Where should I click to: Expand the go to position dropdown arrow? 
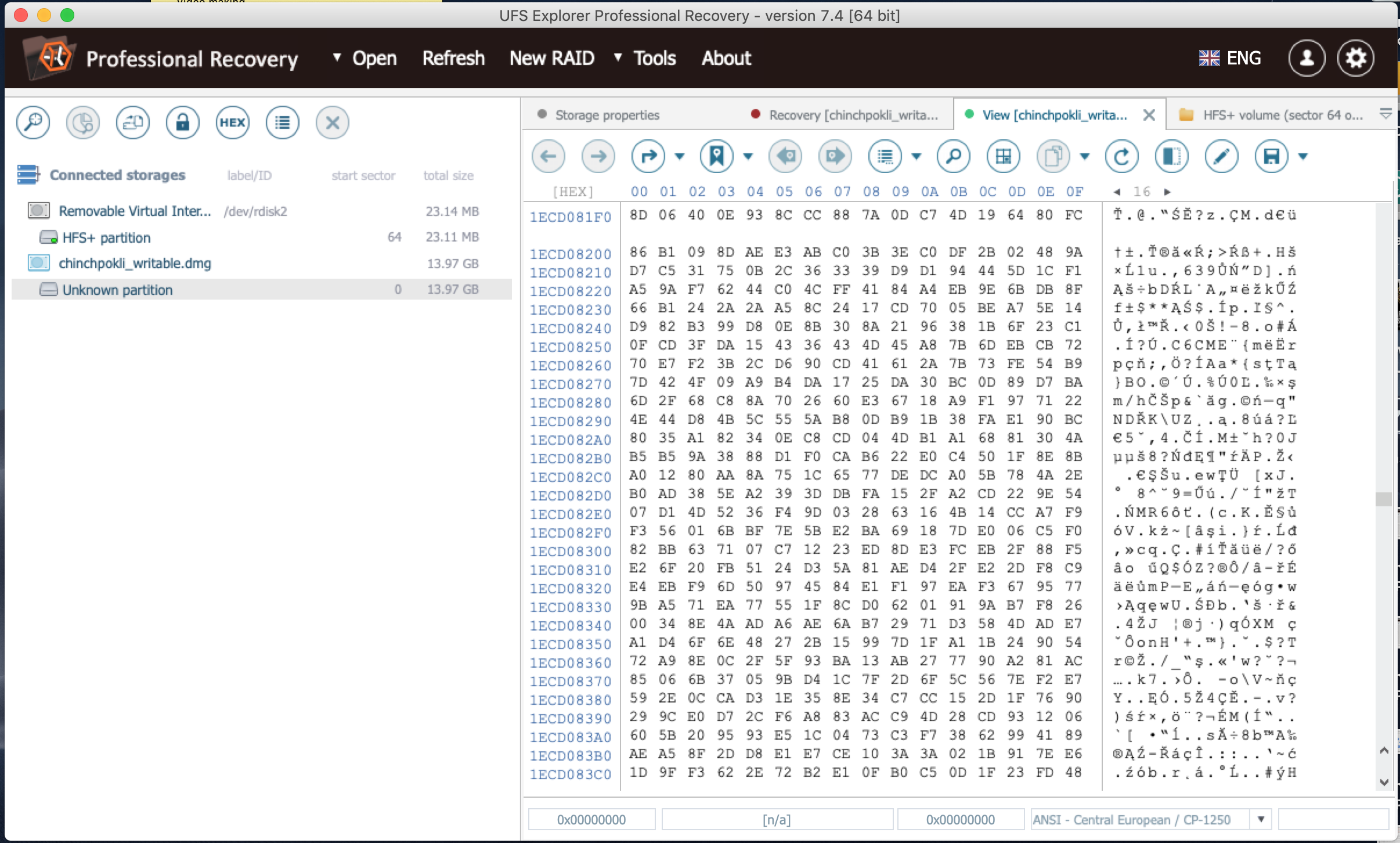click(x=680, y=156)
